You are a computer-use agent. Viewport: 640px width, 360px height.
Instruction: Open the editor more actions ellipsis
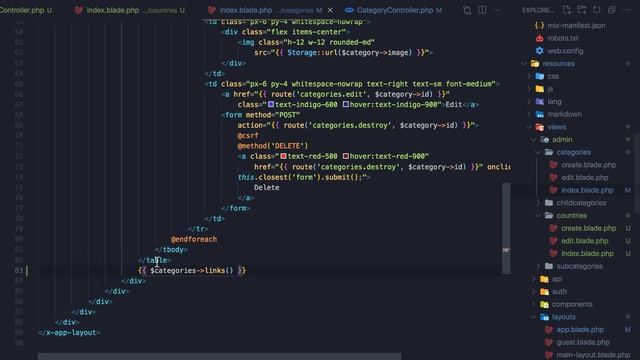[497, 10]
